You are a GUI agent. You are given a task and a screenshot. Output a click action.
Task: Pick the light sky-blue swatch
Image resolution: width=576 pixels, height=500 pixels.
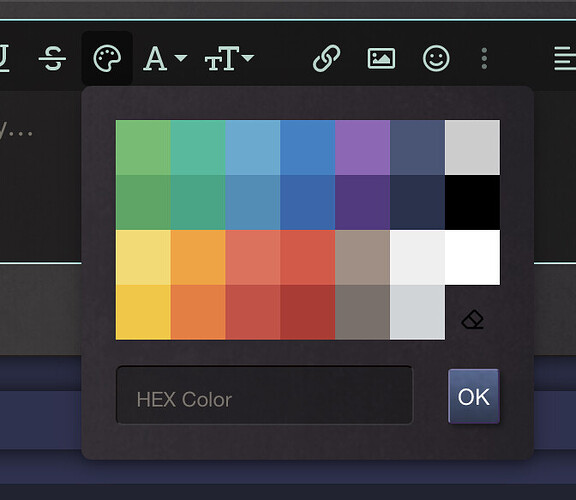click(253, 147)
